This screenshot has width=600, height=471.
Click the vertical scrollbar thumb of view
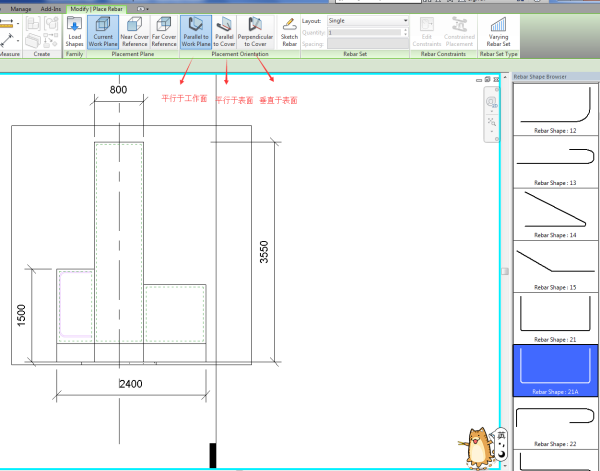[x=505, y=271]
